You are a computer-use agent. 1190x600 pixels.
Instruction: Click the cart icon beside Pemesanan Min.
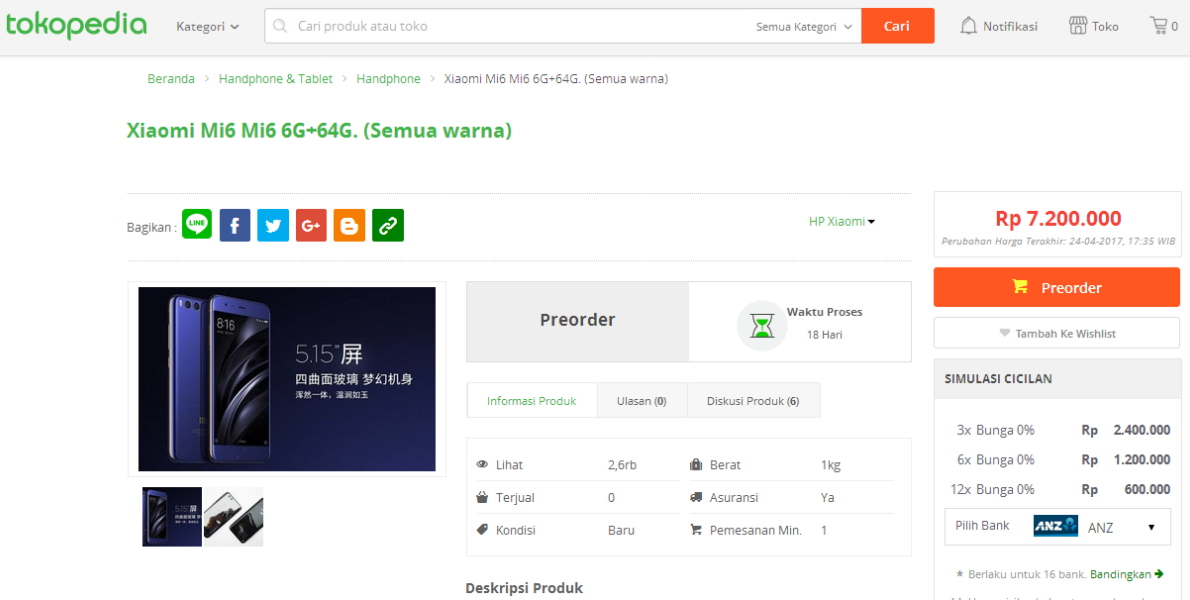tap(696, 530)
